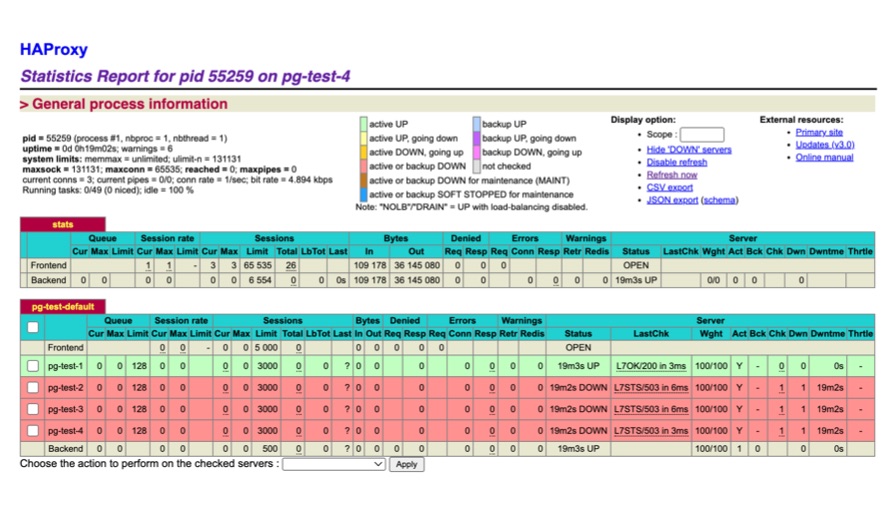Click the Scope input field

click(x=701, y=134)
